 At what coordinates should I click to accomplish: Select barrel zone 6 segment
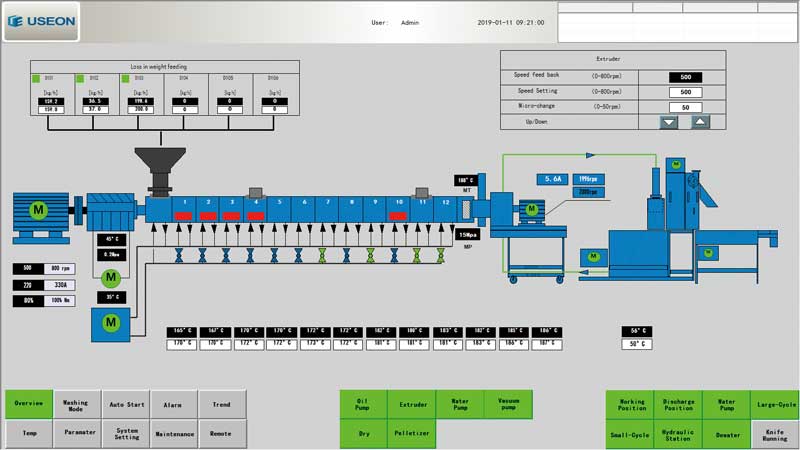coord(304,209)
